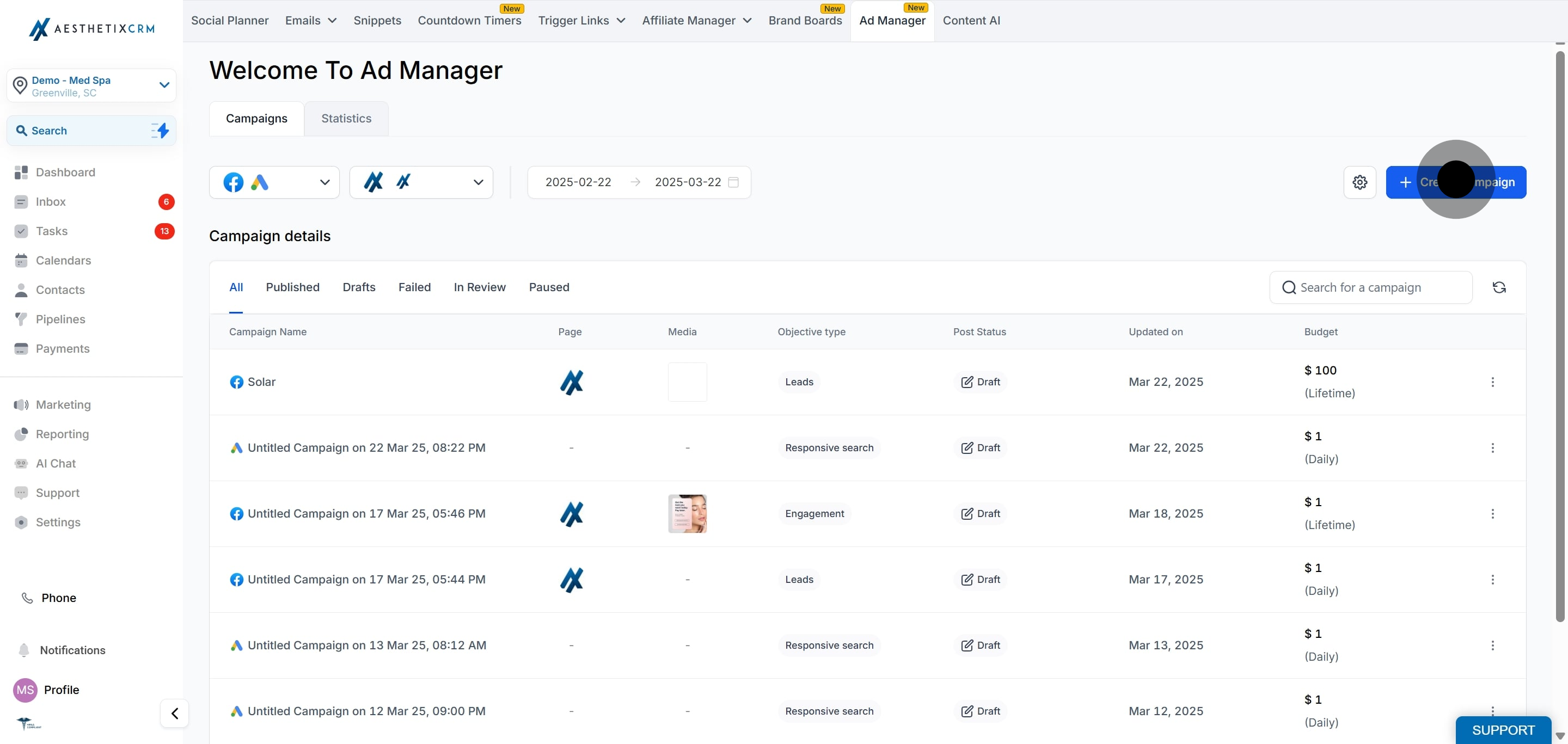The height and width of the screenshot is (744, 1568).
Task: Switch to the Statistics tab
Action: (346, 118)
